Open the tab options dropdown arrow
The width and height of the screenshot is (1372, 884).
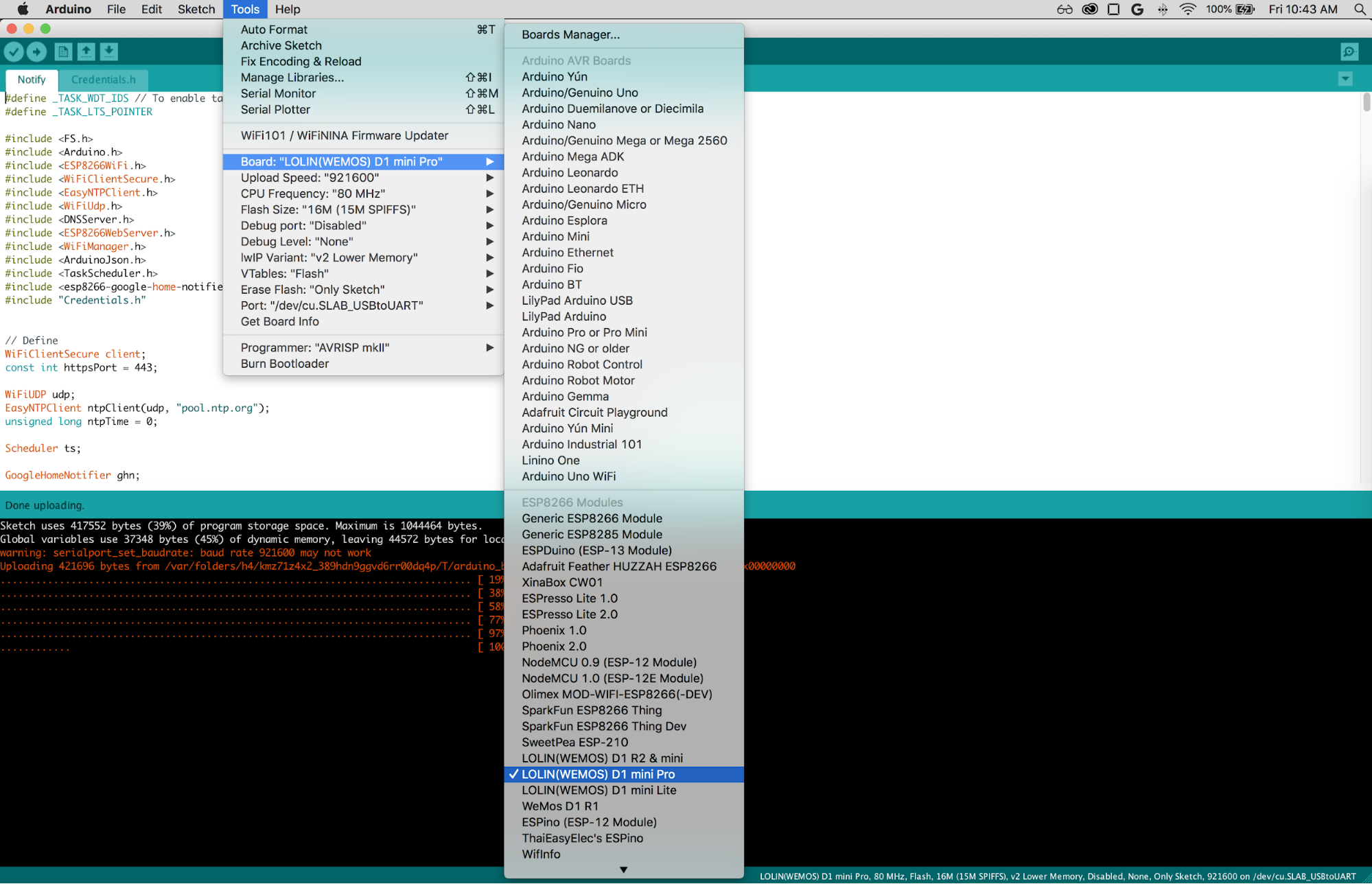(1345, 79)
